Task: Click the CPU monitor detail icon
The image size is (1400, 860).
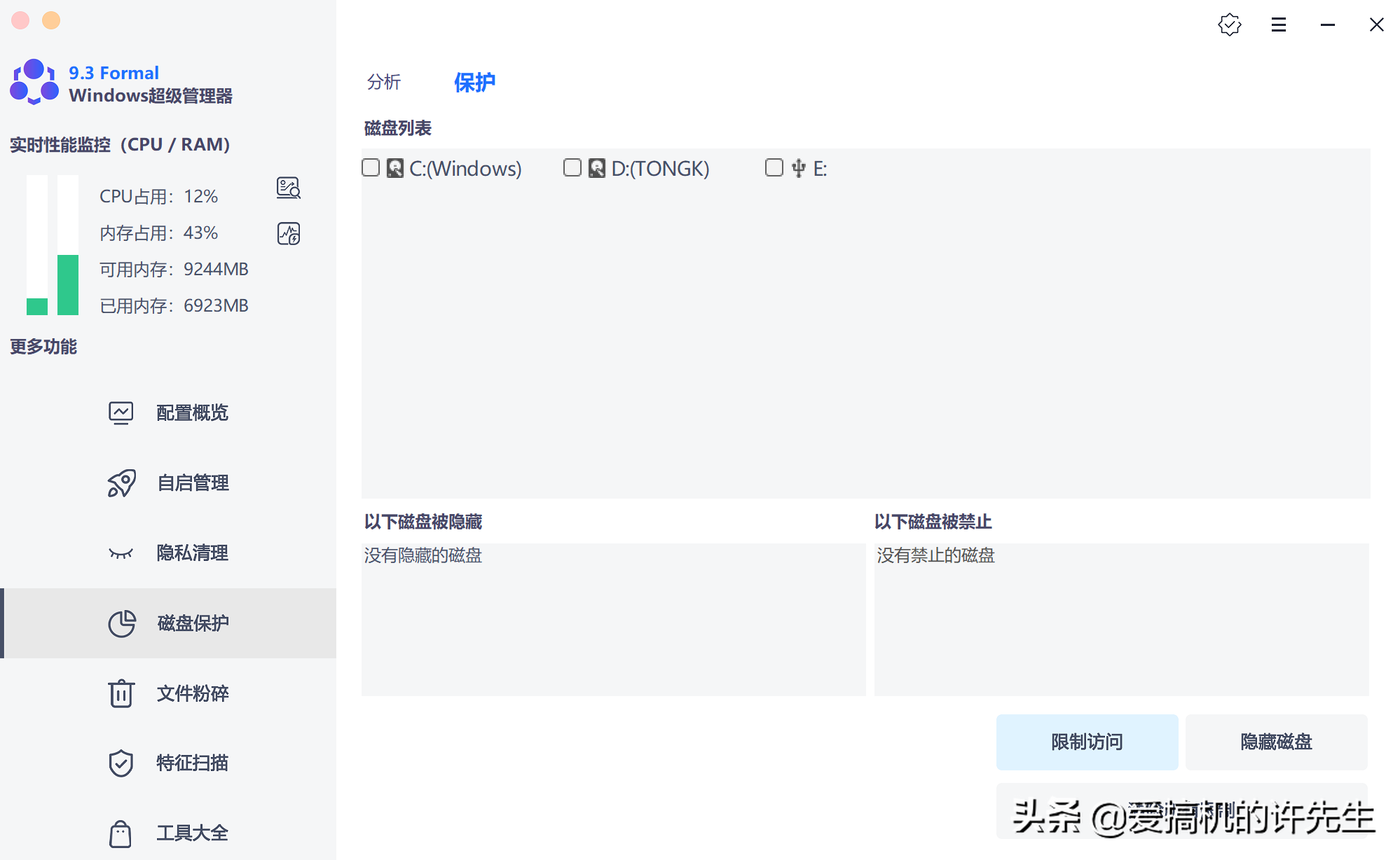Action: [288, 188]
